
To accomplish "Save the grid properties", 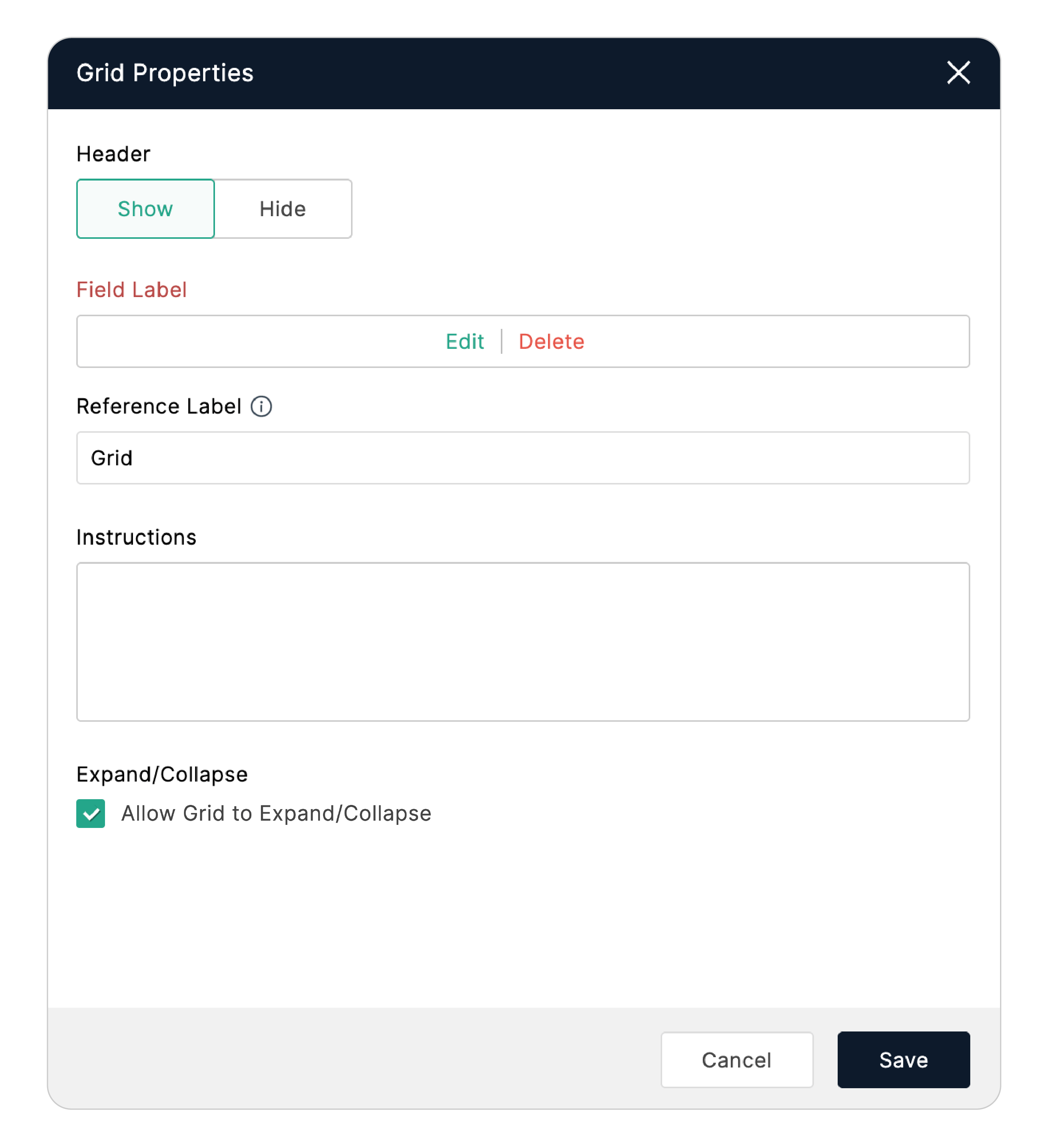I will point(903,1060).
